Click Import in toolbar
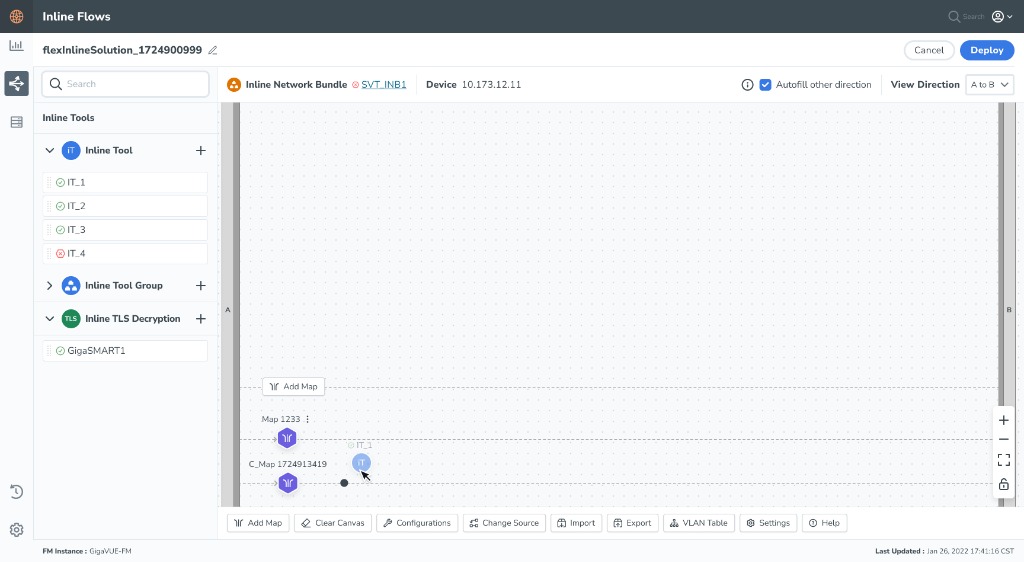This screenshot has height=562, width=1024. [x=576, y=523]
